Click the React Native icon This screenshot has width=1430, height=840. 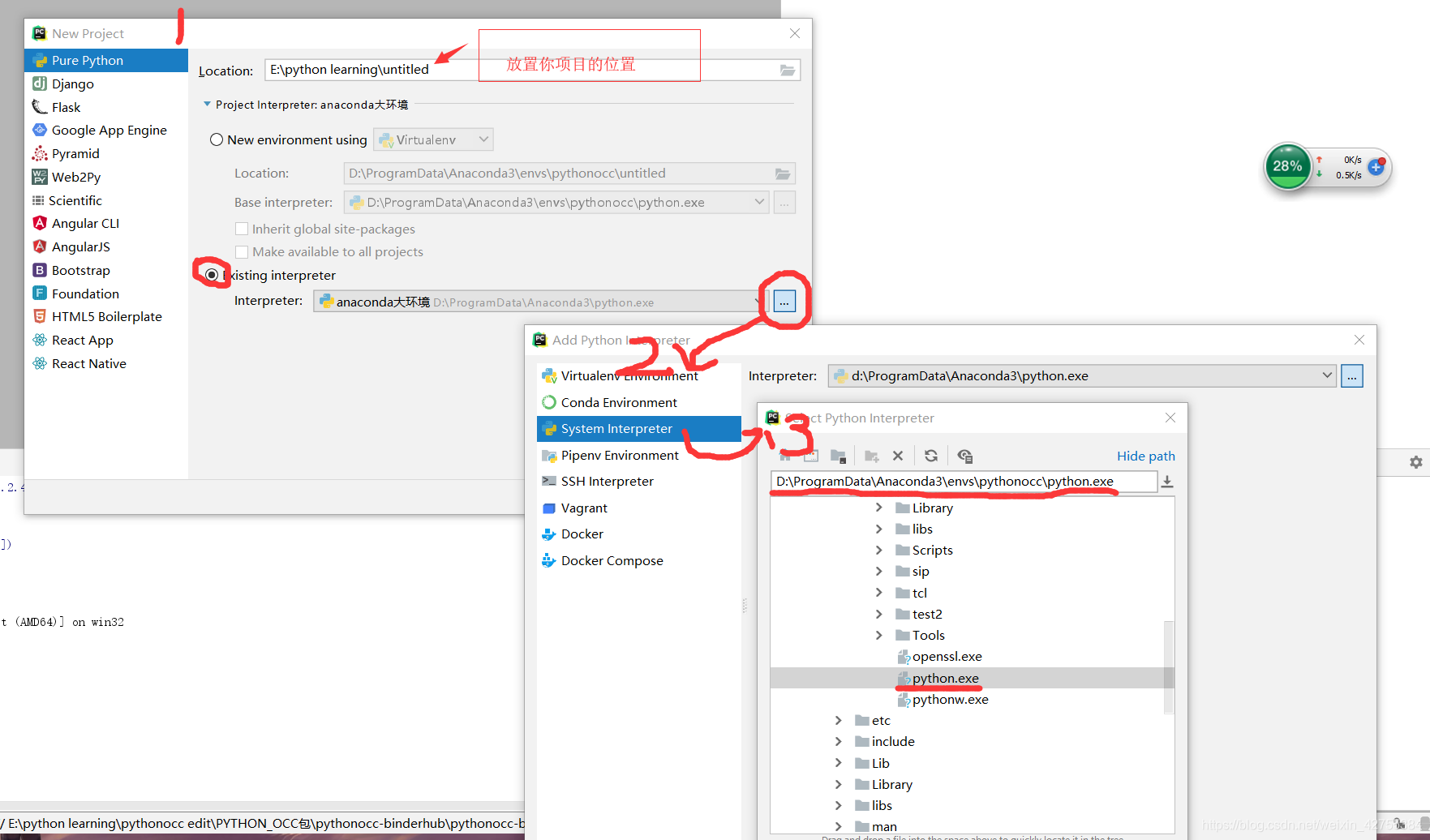pos(39,363)
